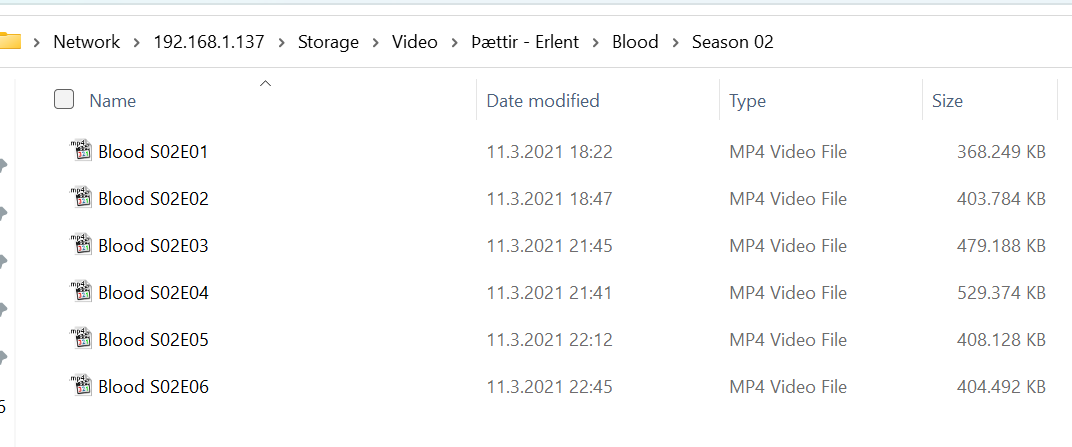This screenshot has height=447, width=1072.
Task: Toggle the select-all checkbox beside Name
Action: (x=64, y=100)
